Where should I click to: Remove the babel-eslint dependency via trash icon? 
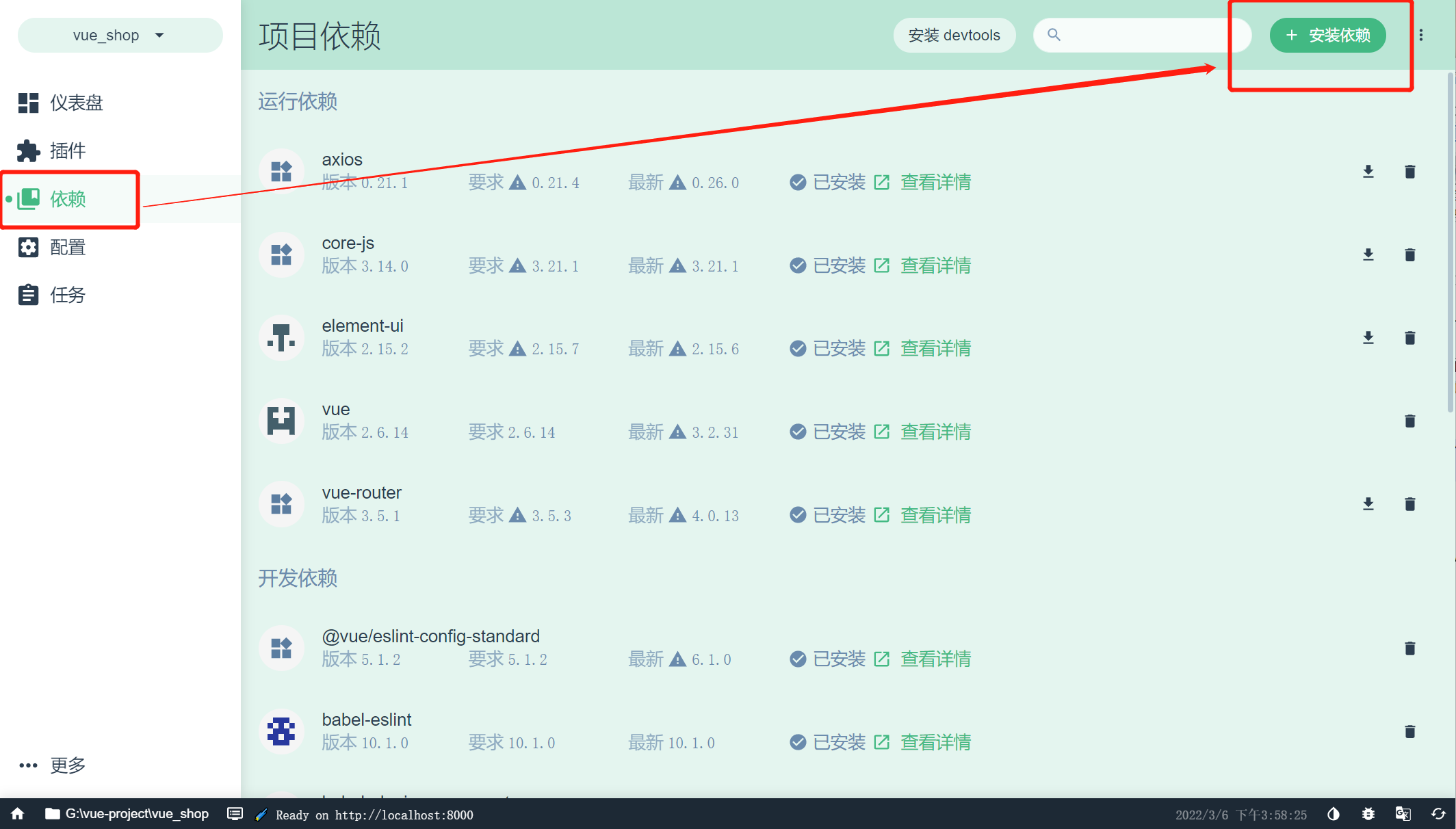click(x=1409, y=732)
